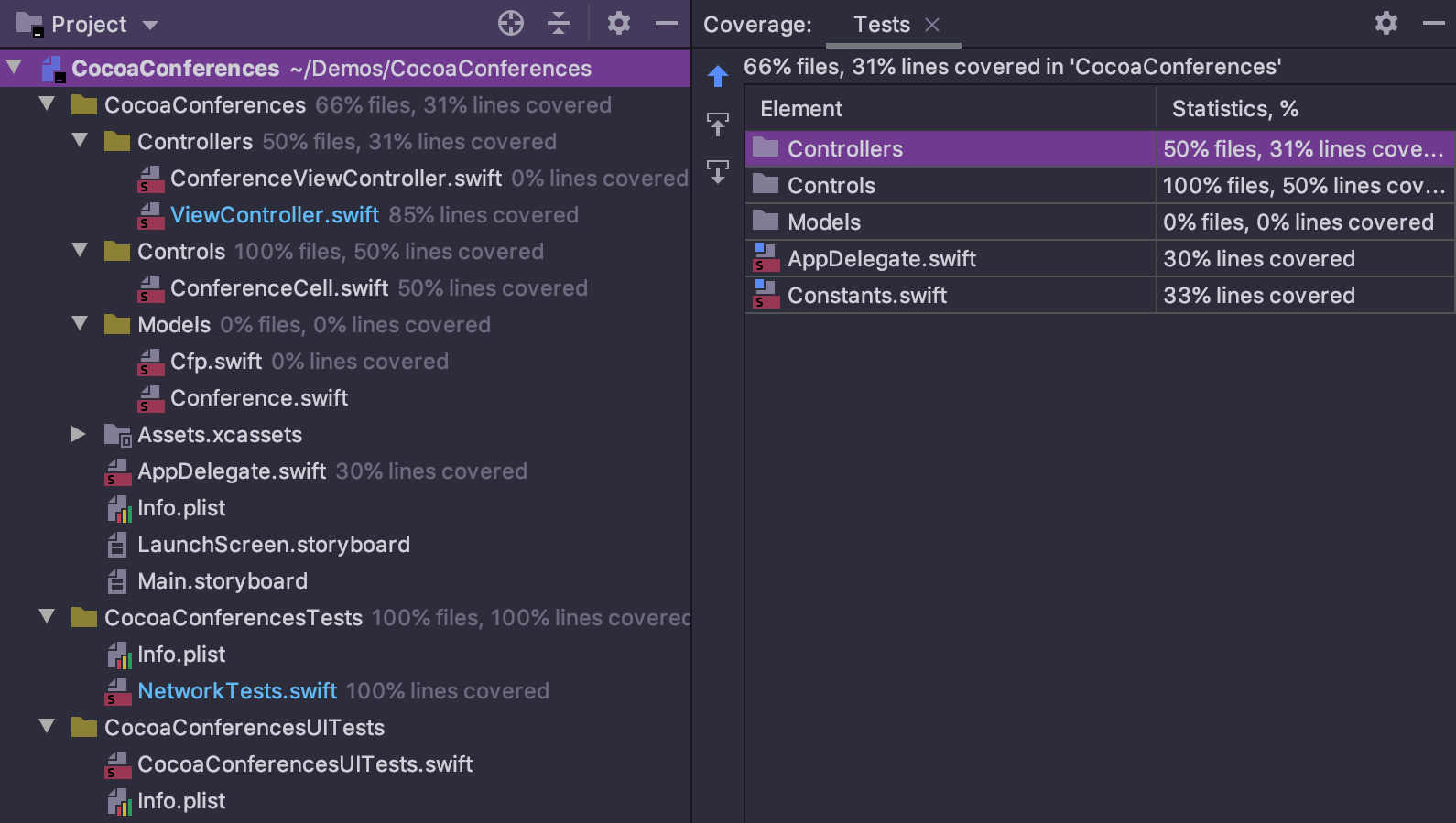Select Main.storyboard file
The width and height of the screenshot is (1456, 823).
click(223, 581)
